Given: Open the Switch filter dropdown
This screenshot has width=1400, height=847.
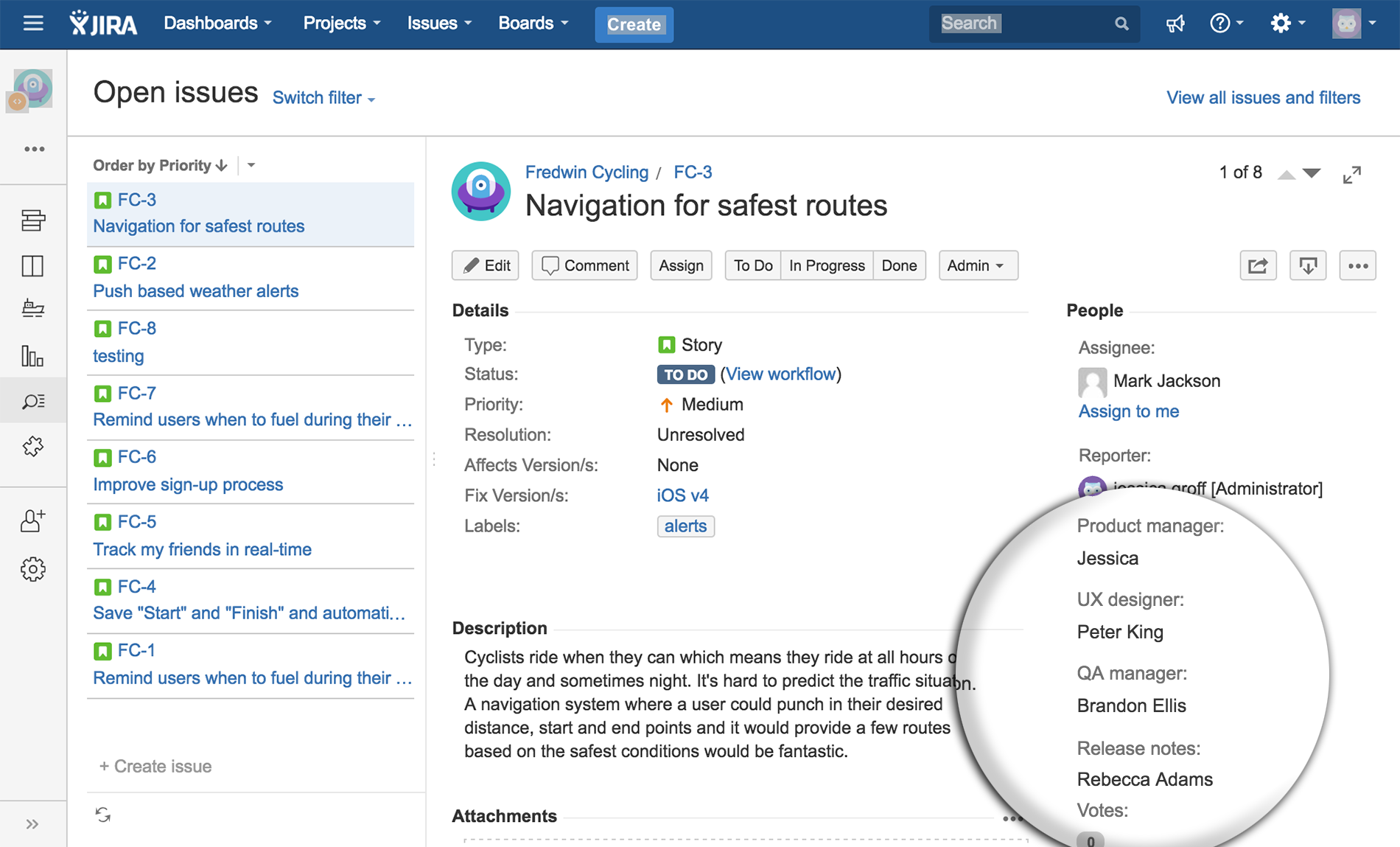Looking at the screenshot, I should coord(324,98).
